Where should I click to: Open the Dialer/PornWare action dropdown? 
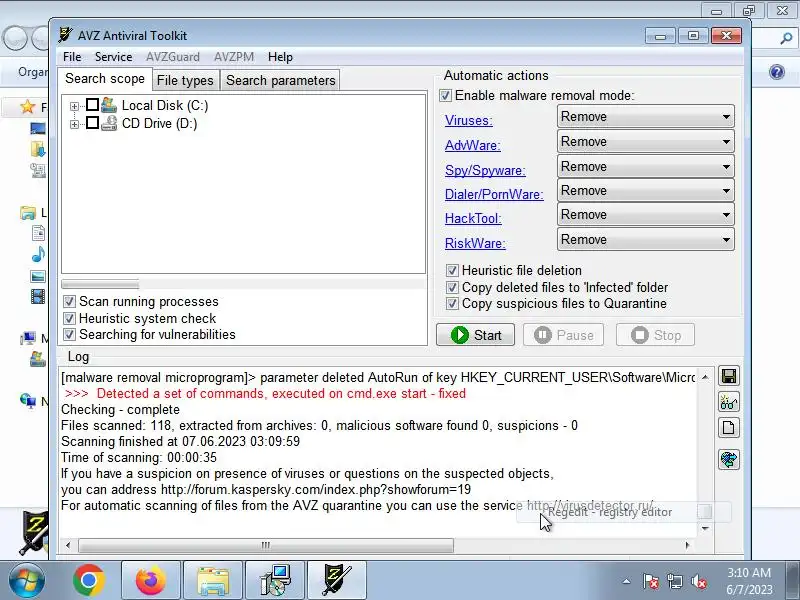[x=645, y=190]
